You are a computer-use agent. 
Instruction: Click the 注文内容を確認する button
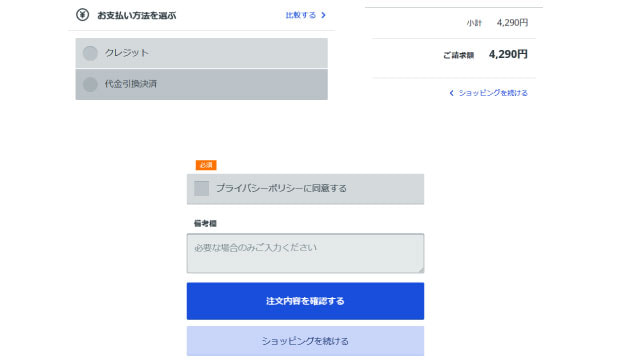tap(305, 301)
